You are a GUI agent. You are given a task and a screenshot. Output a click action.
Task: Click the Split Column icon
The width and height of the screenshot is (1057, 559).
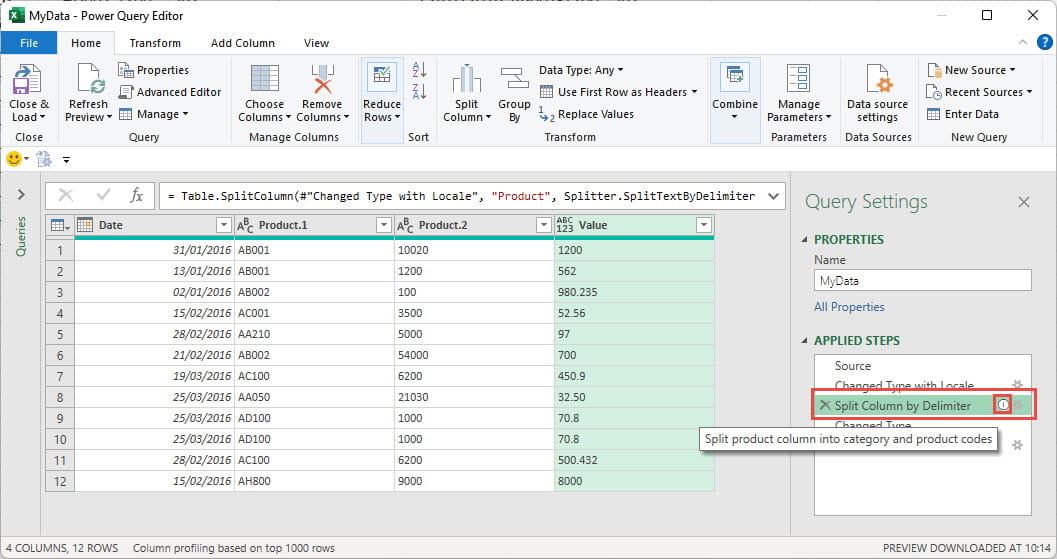[x=466, y=81]
